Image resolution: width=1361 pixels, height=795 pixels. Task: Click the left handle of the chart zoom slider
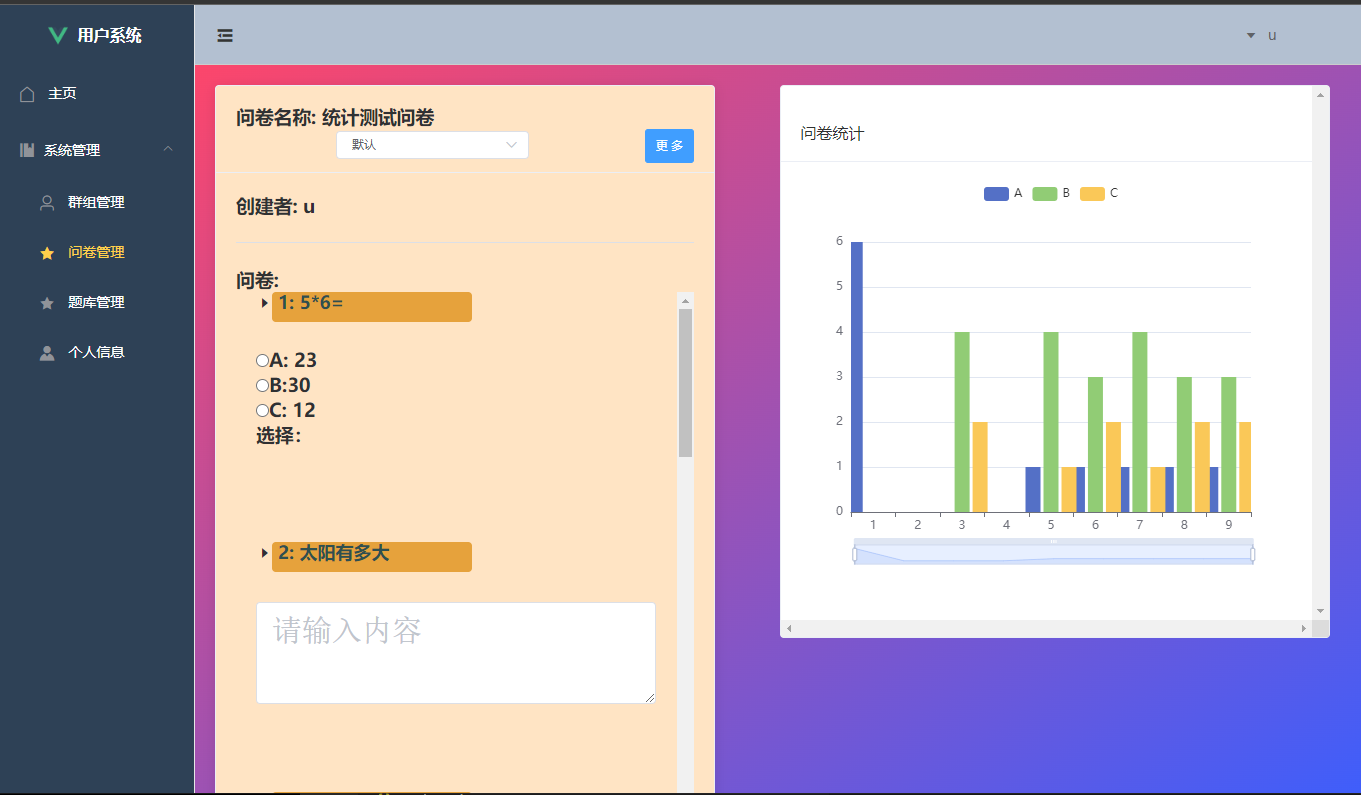click(x=854, y=554)
